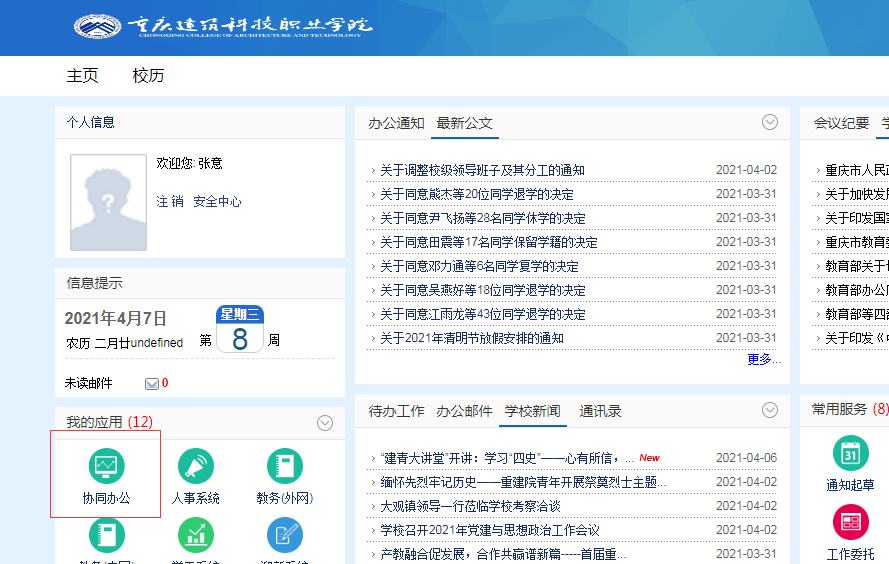Open the 协同办公 app icon
889x564 pixels.
coord(106,466)
